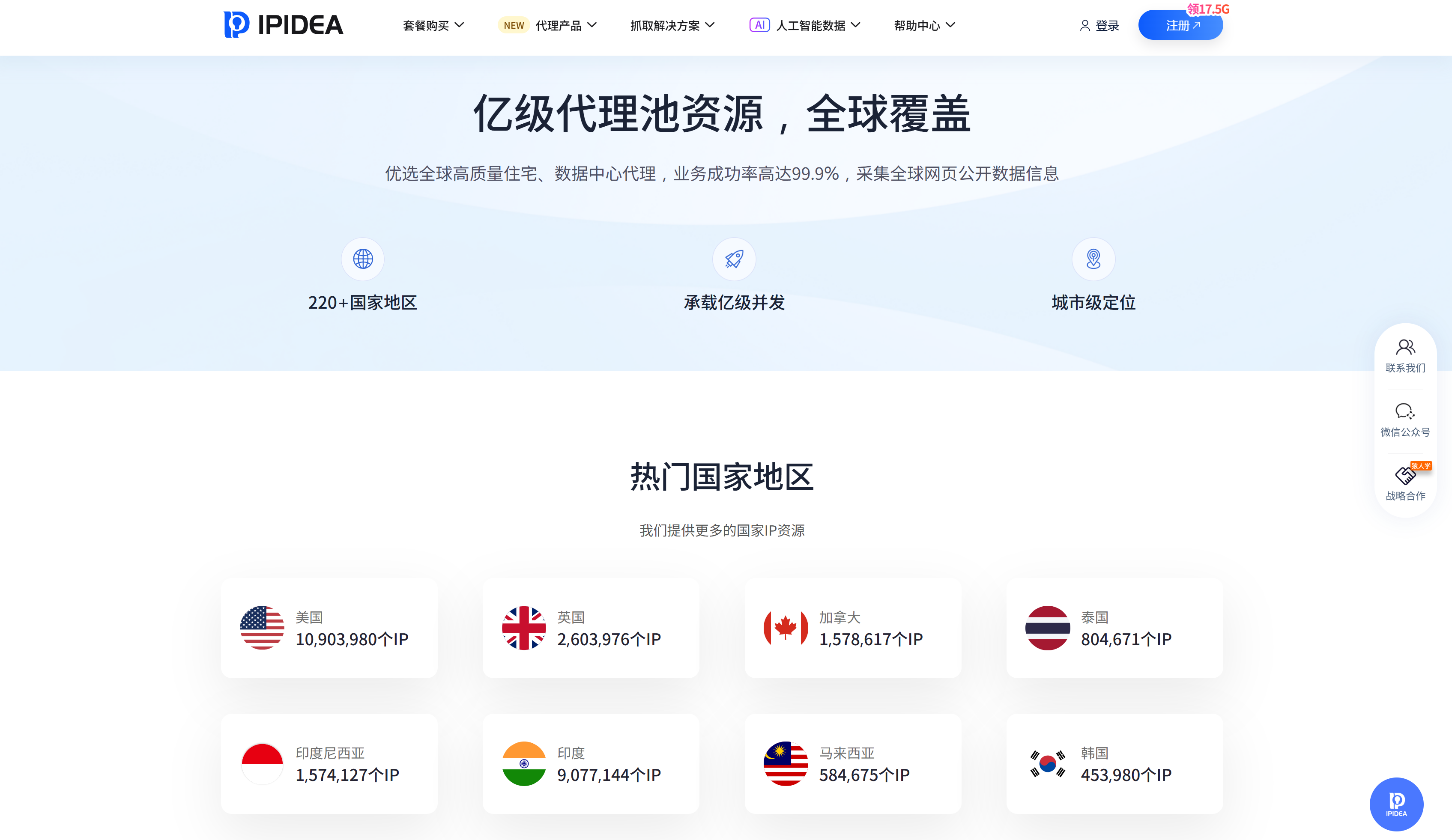Screen dimensions: 1452x840
Task: Click the user icon beside 登录
Action: coord(1085,25)
